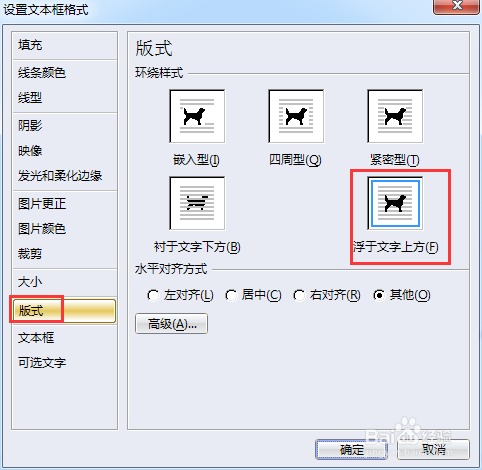Open the 高级 advanced layout options
The width and height of the screenshot is (482, 470).
171,323
